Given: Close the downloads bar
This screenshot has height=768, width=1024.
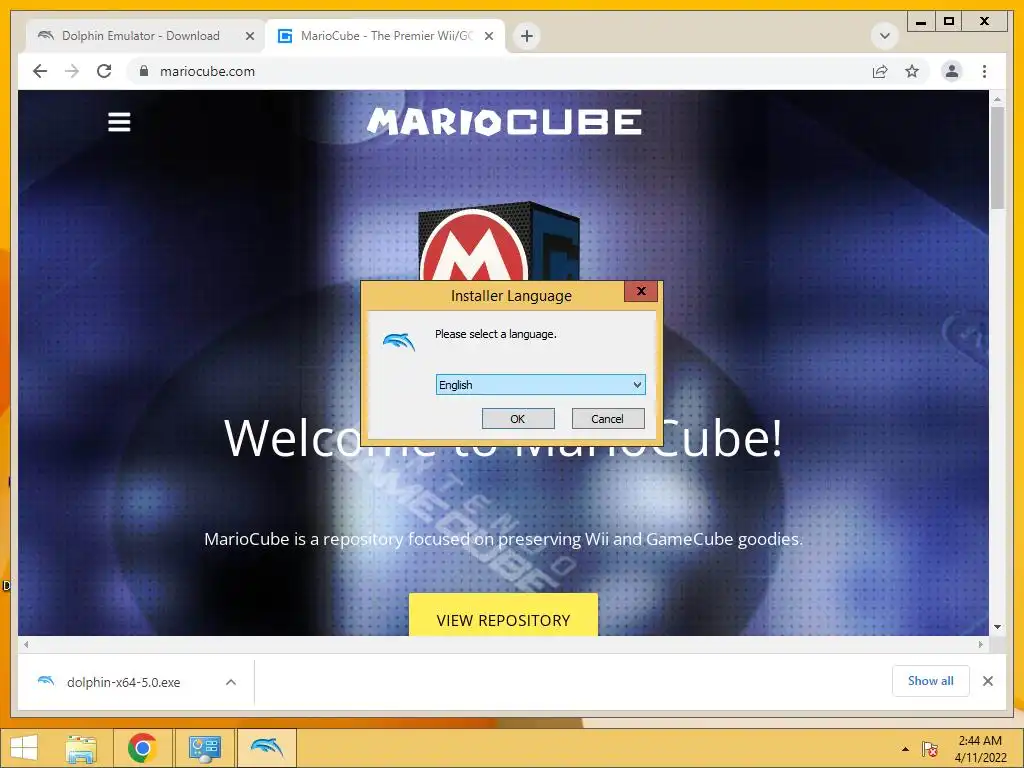Looking at the screenshot, I should coord(988,681).
